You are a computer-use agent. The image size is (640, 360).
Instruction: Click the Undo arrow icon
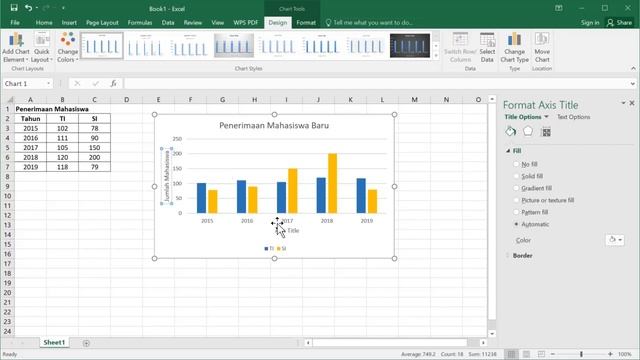click(28, 8)
